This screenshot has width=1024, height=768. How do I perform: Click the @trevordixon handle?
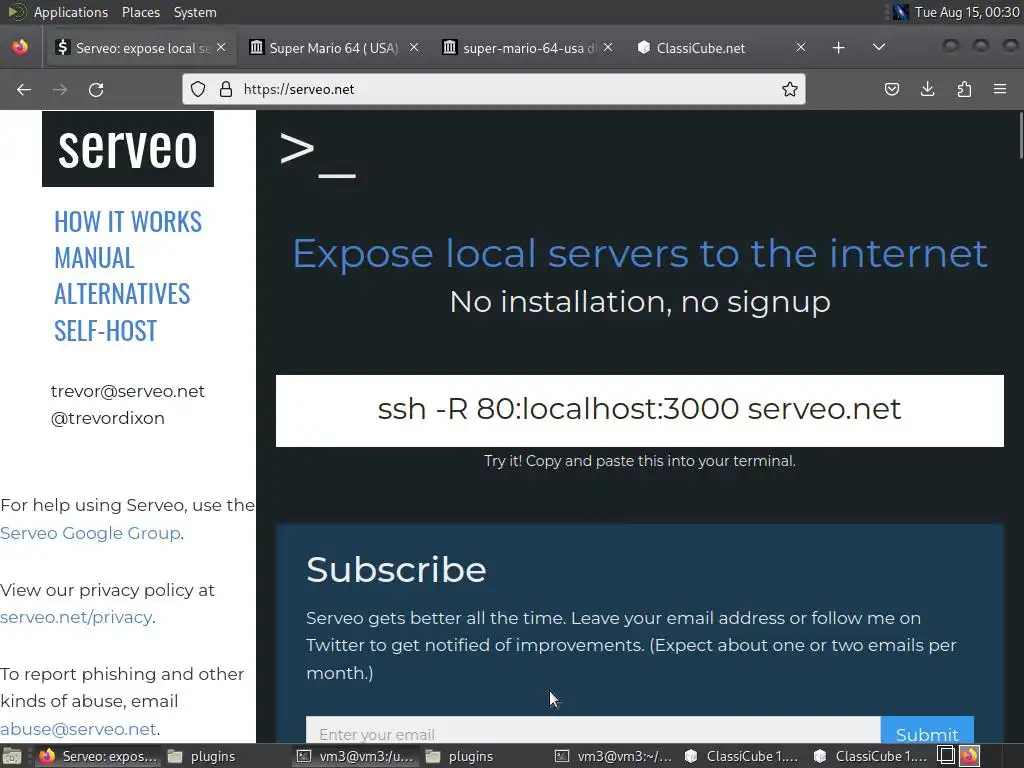[x=108, y=418]
